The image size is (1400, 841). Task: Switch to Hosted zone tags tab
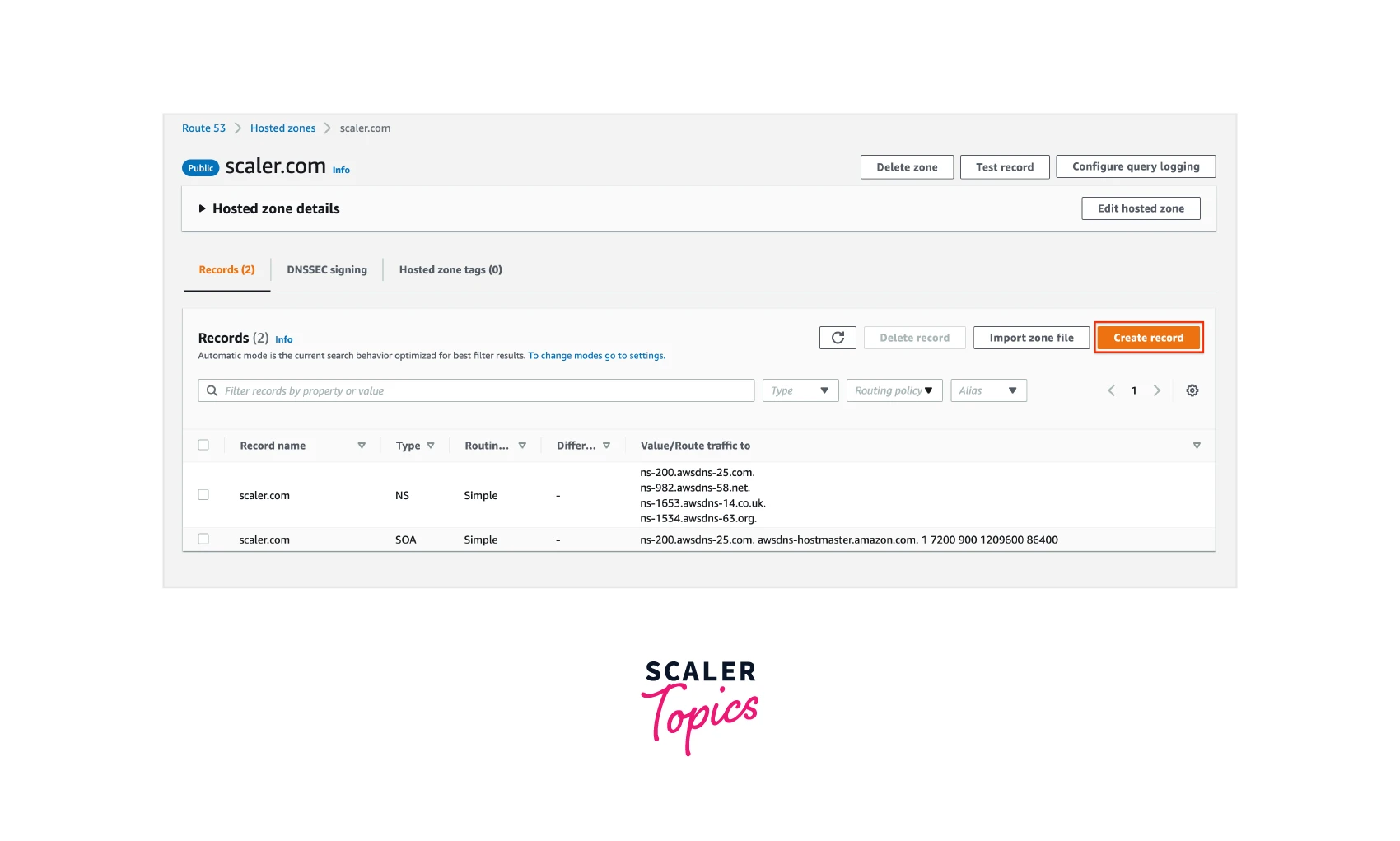click(x=450, y=270)
